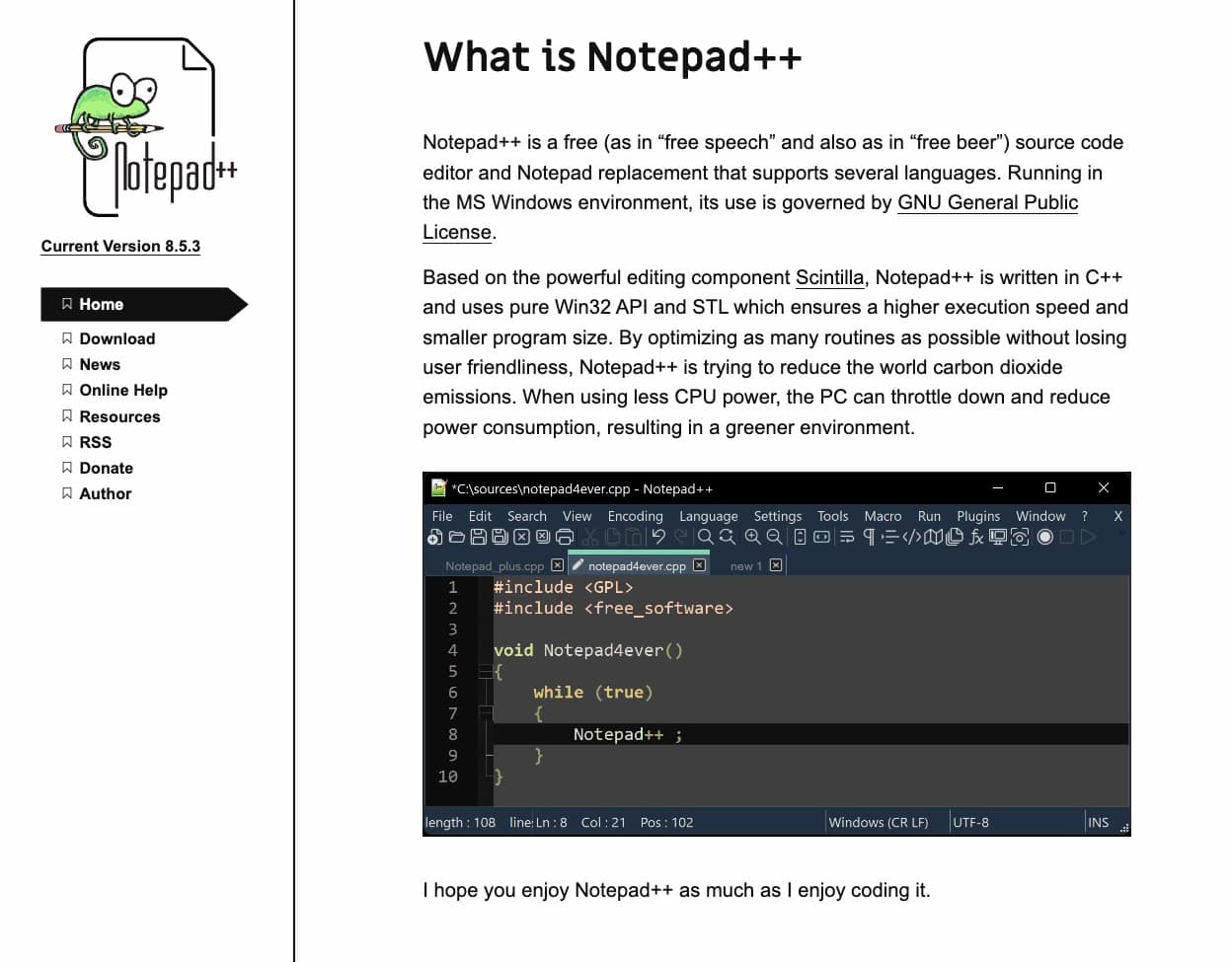This screenshot has height=962, width=1232.
Task: Navigate to the Download page
Action: tap(117, 338)
